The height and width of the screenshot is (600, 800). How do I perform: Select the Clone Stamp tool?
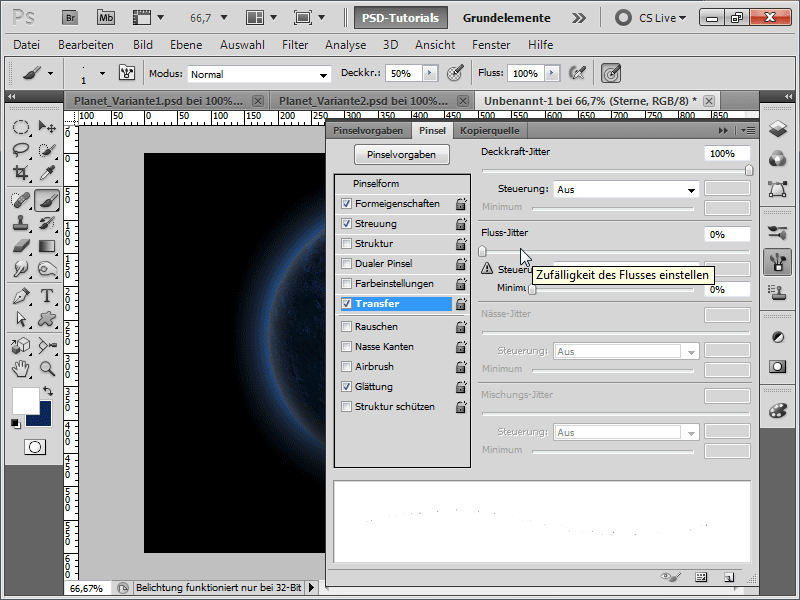[x=21, y=223]
